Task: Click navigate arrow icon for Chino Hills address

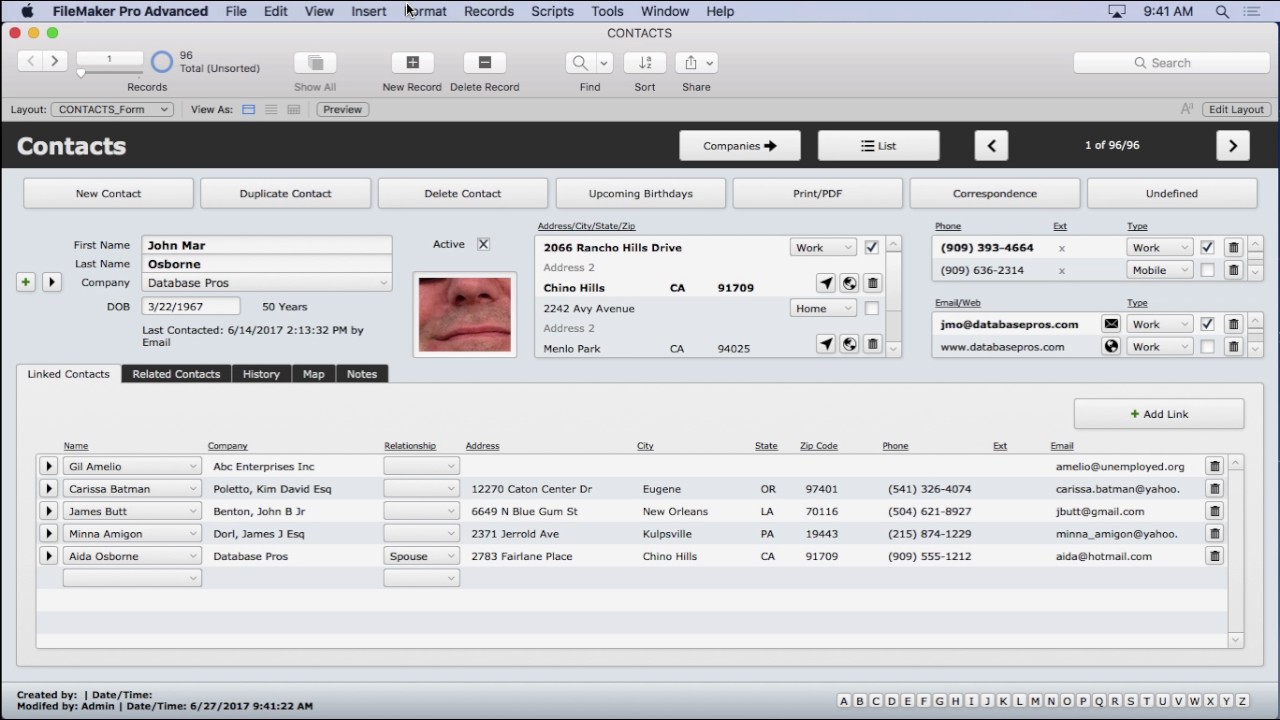Action: pos(826,284)
